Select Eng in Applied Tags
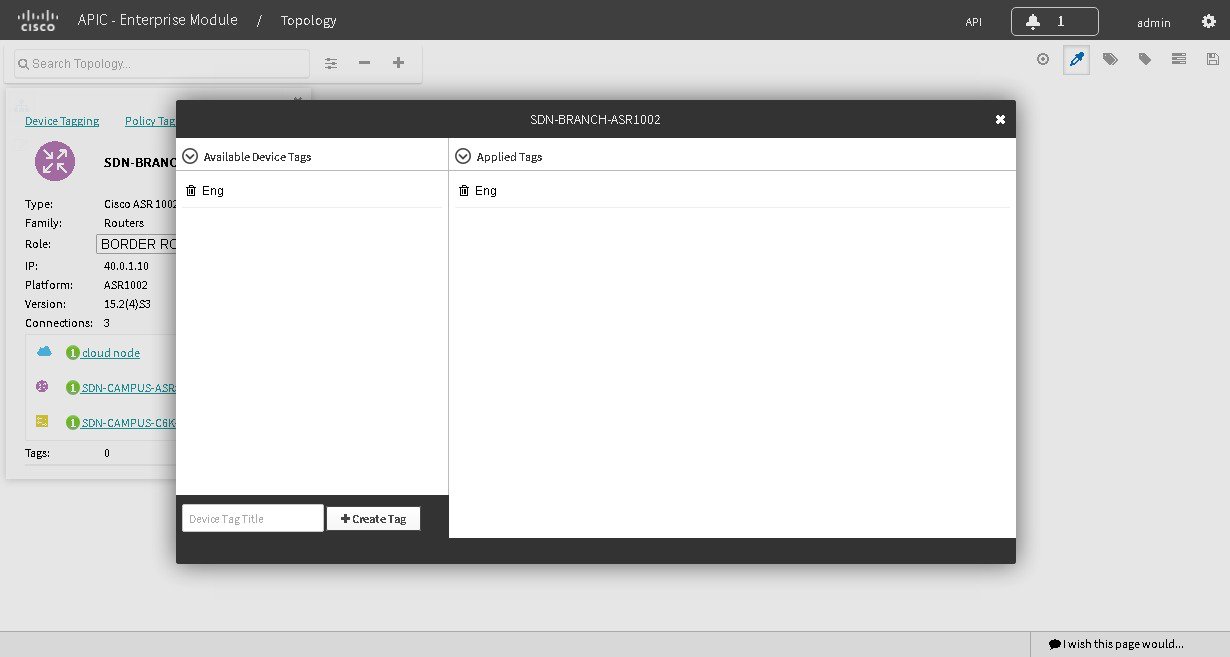 [x=486, y=190]
